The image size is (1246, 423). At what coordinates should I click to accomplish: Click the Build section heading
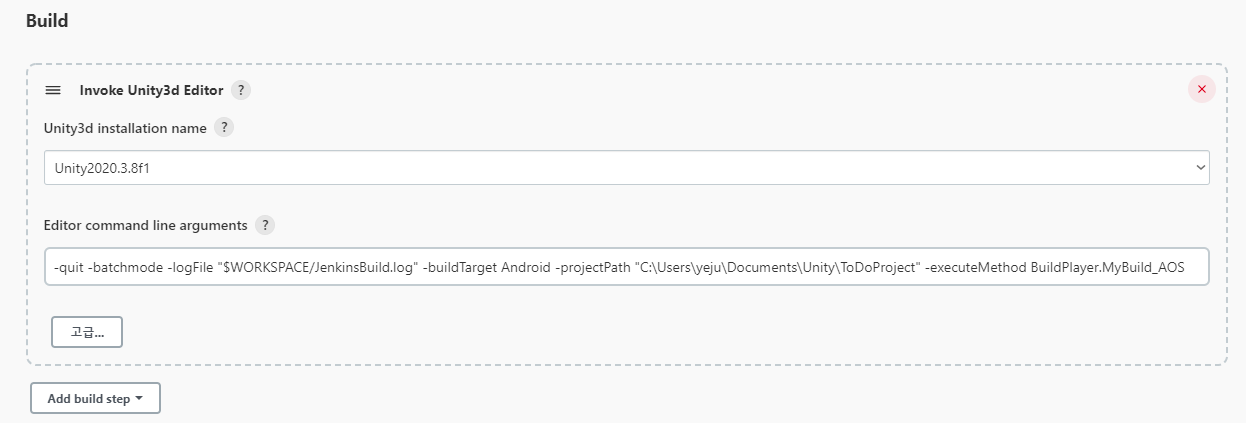[47, 20]
